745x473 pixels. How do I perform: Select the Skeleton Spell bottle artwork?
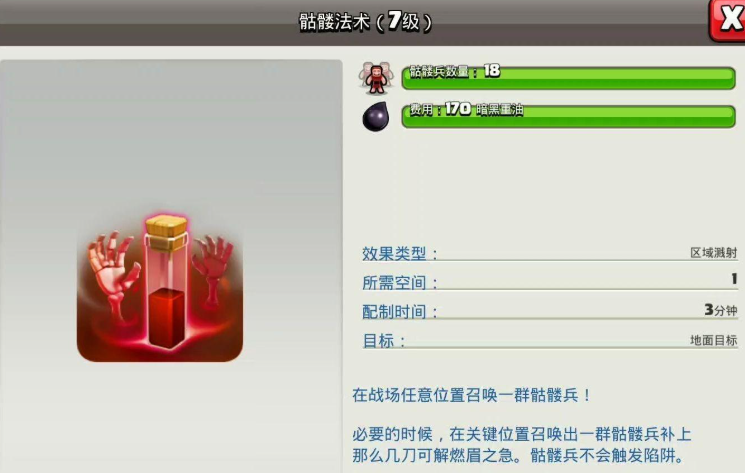(x=160, y=288)
